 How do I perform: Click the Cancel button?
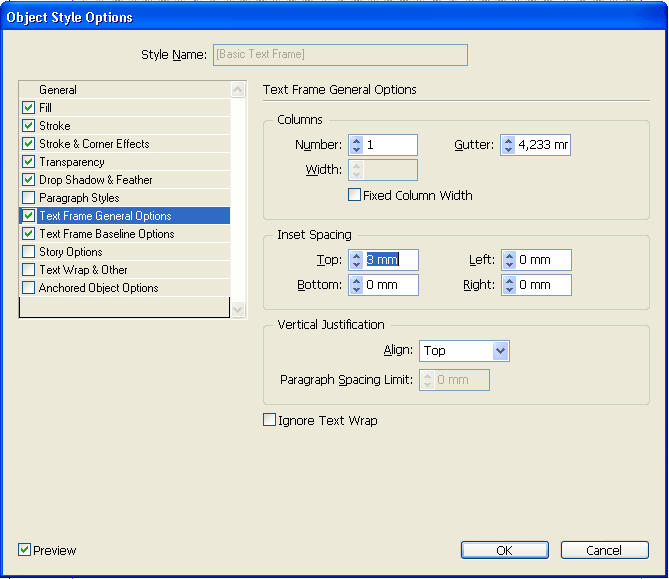point(605,550)
